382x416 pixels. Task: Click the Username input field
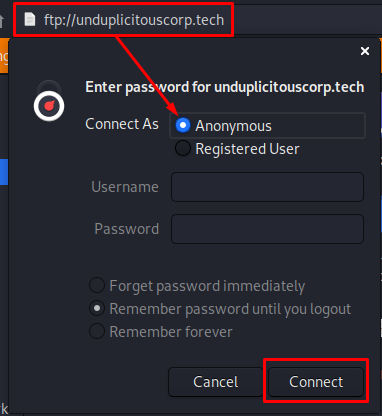coord(267,187)
